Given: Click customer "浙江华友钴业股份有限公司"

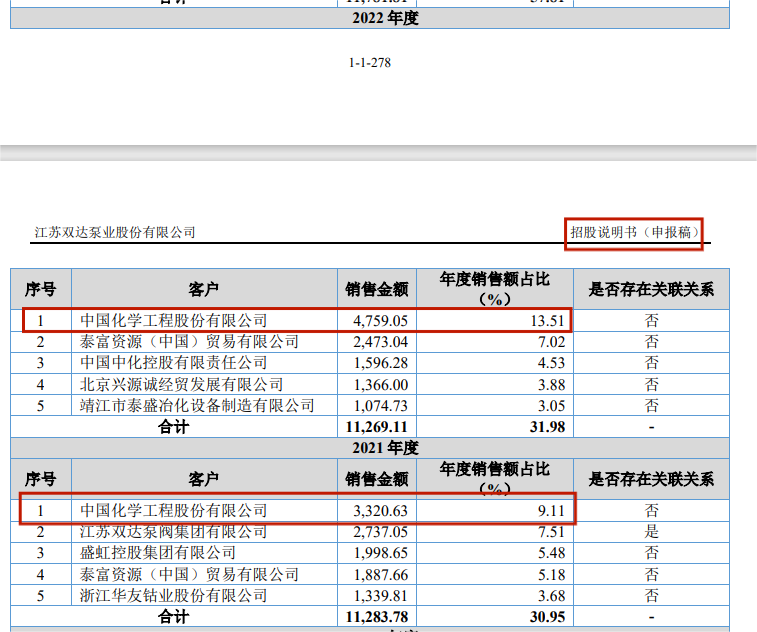Looking at the screenshot, I should point(173,595).
